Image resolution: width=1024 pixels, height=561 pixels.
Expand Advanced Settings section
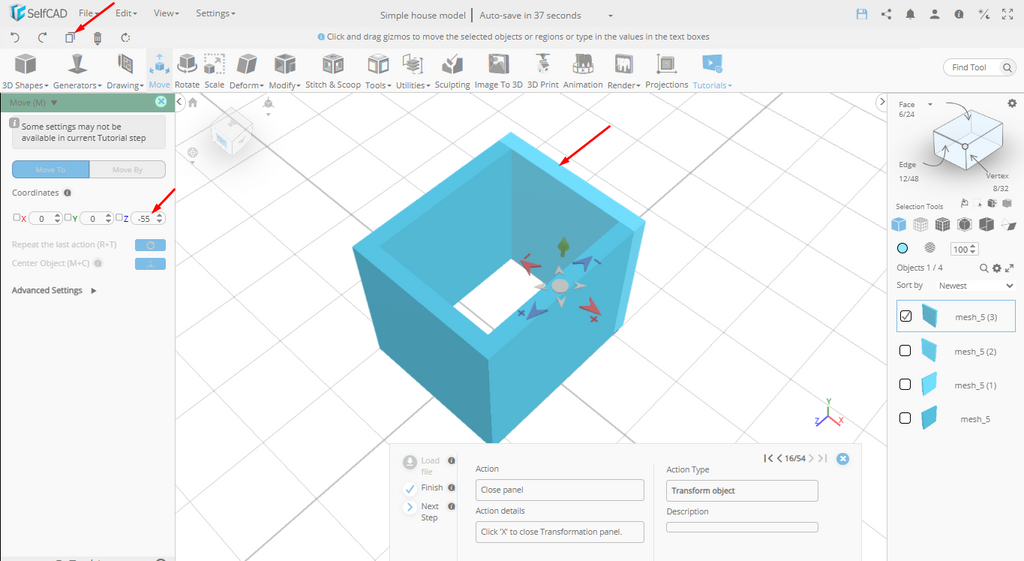click(54, 290)
